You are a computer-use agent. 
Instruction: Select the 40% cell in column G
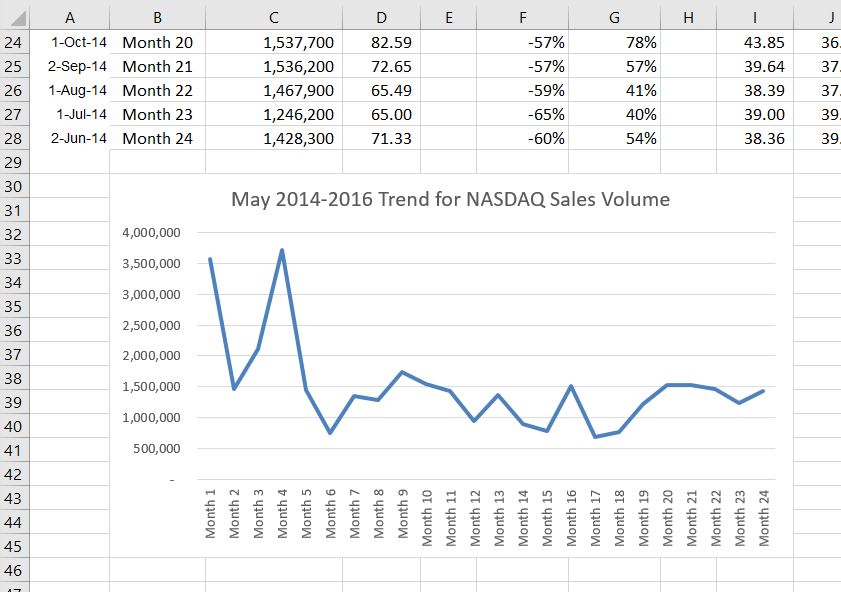click(615, 114)
